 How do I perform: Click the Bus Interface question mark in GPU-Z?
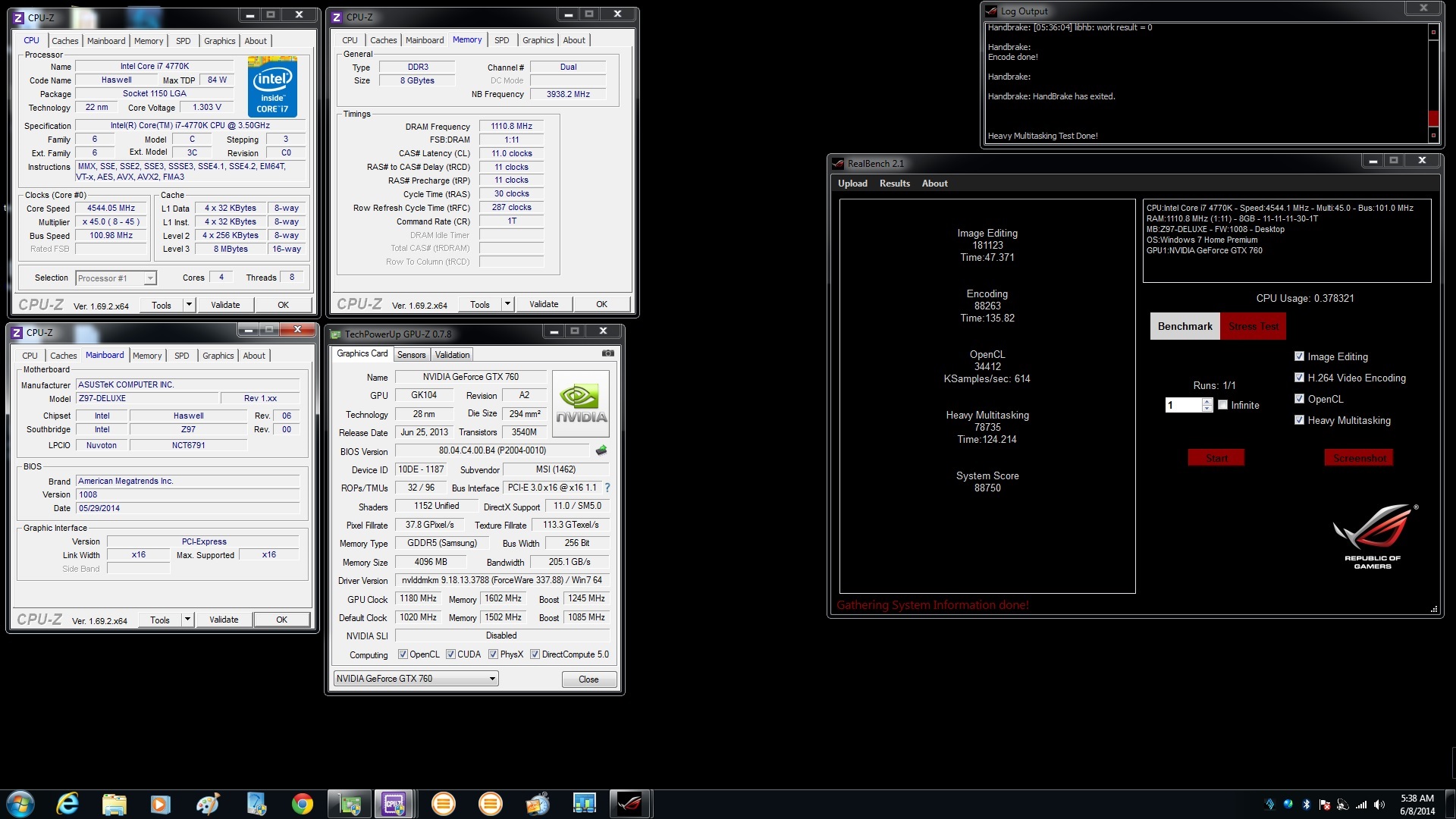coord(607,488)
